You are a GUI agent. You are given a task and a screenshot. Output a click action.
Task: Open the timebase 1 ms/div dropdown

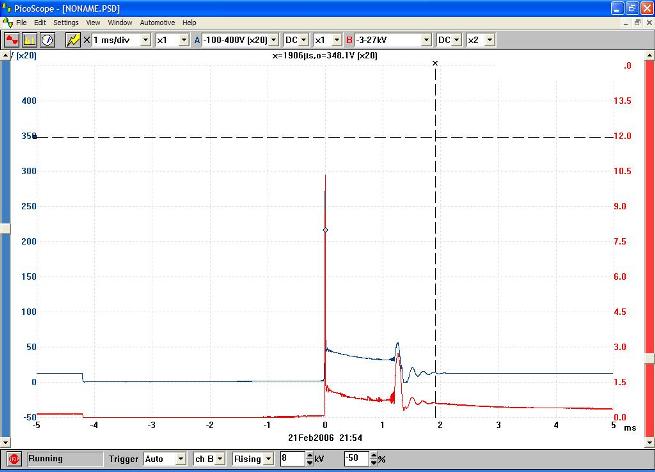point(146,39)
